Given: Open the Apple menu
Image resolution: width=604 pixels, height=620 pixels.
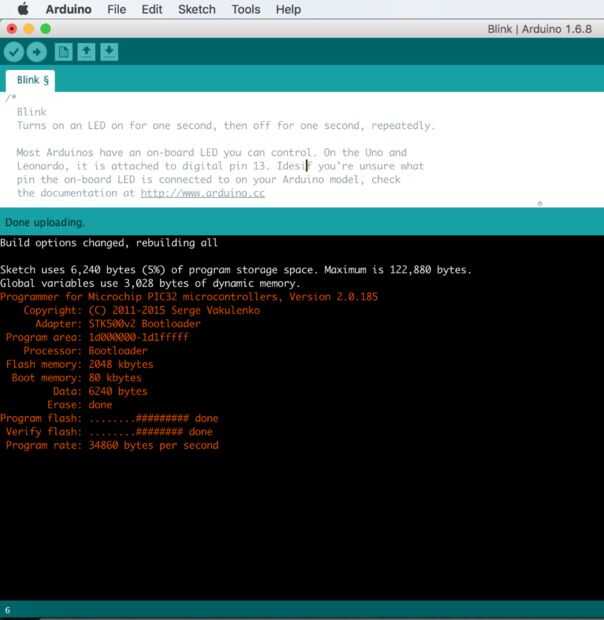Looking at the screenshot, I should (23, 9).
